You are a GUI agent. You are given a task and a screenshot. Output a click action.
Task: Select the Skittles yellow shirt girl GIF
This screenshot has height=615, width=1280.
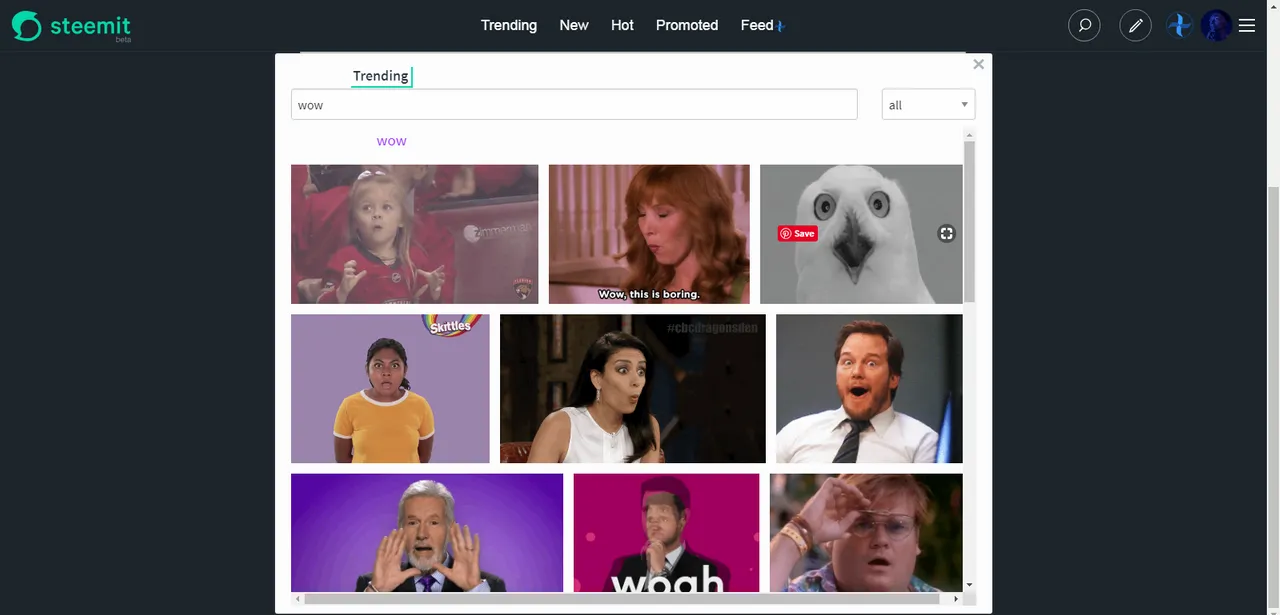tap(390, 389)
